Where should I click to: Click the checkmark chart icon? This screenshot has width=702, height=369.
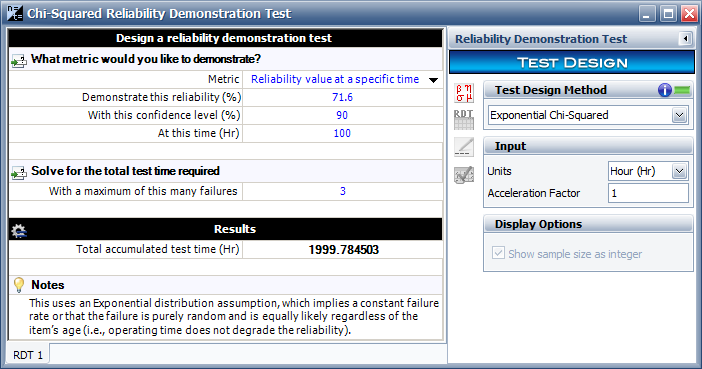coord(464,175)
